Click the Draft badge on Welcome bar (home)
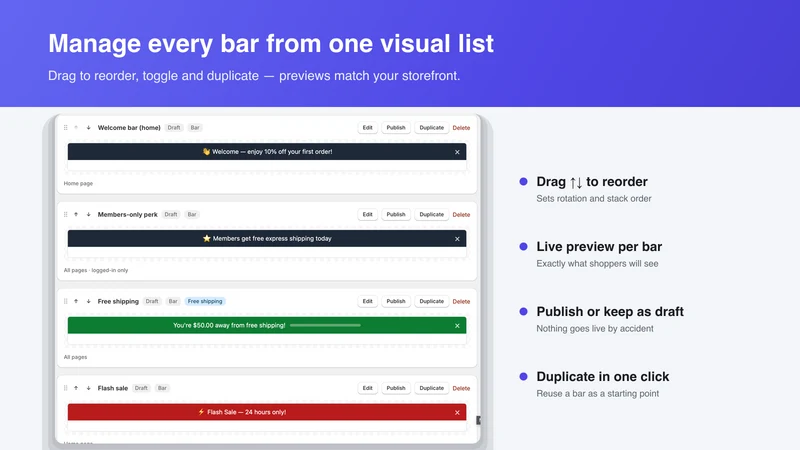Image resolution: width=800 pixels, height=450 pixels. click(x=174, y=128)
